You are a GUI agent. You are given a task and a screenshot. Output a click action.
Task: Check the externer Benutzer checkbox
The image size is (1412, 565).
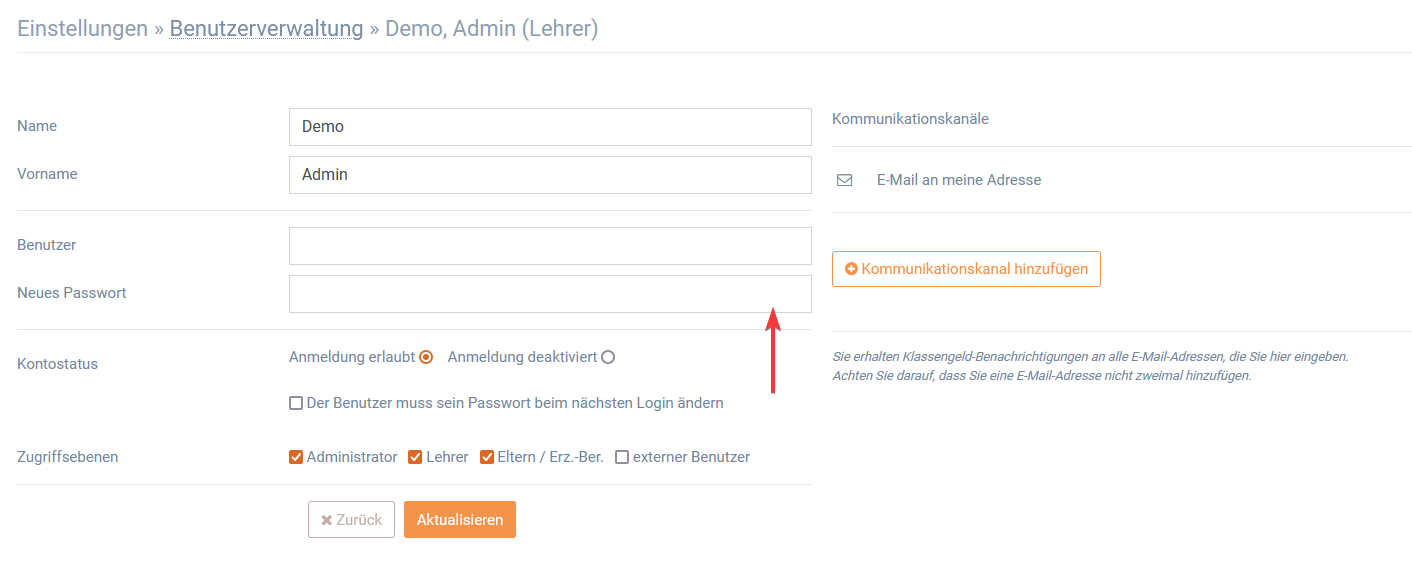(x=622, y=457)
